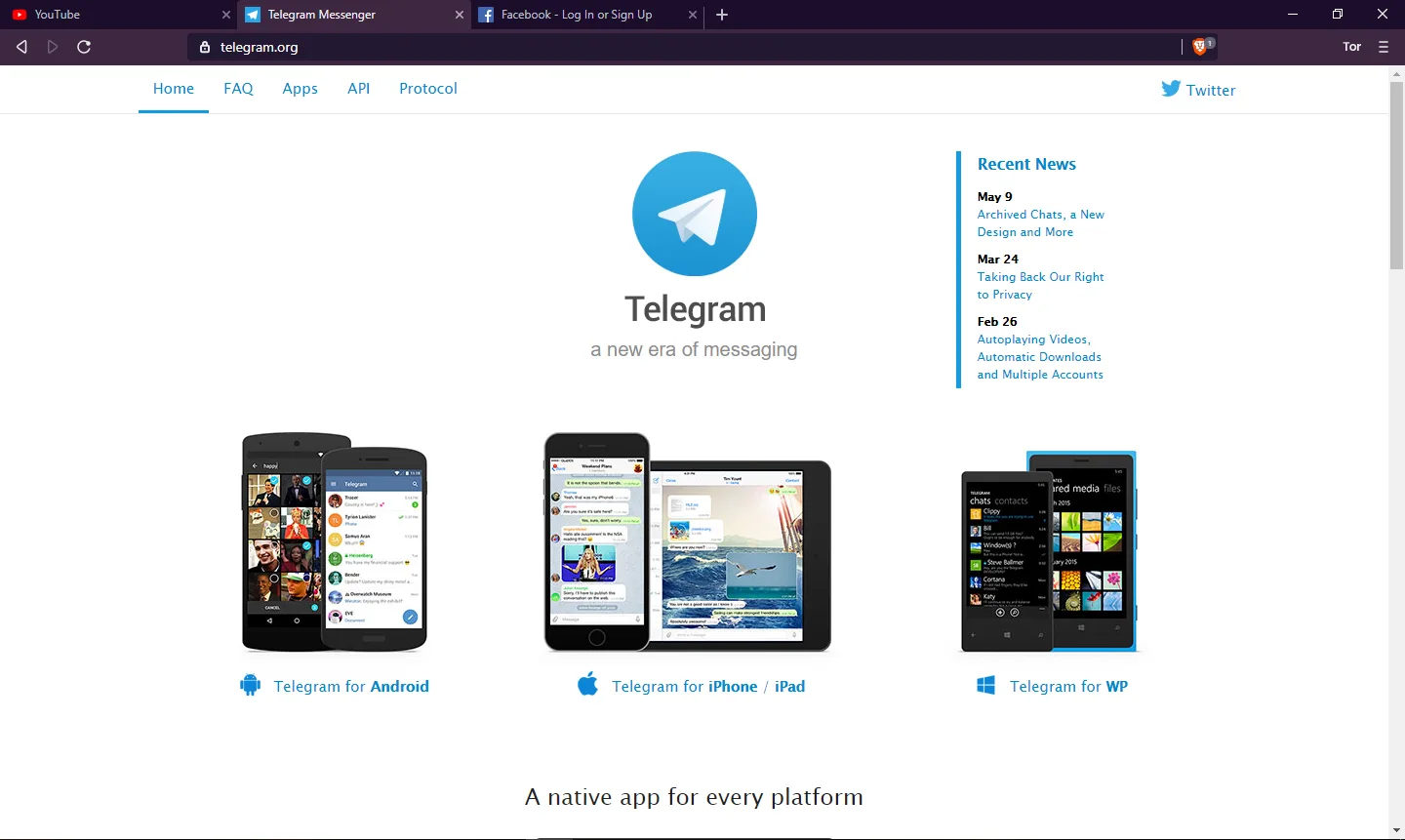Click the iPad link
Image resolution: width=1405 pixels, height=840 pixels.
pyautogui.click(x=790, y=686)
